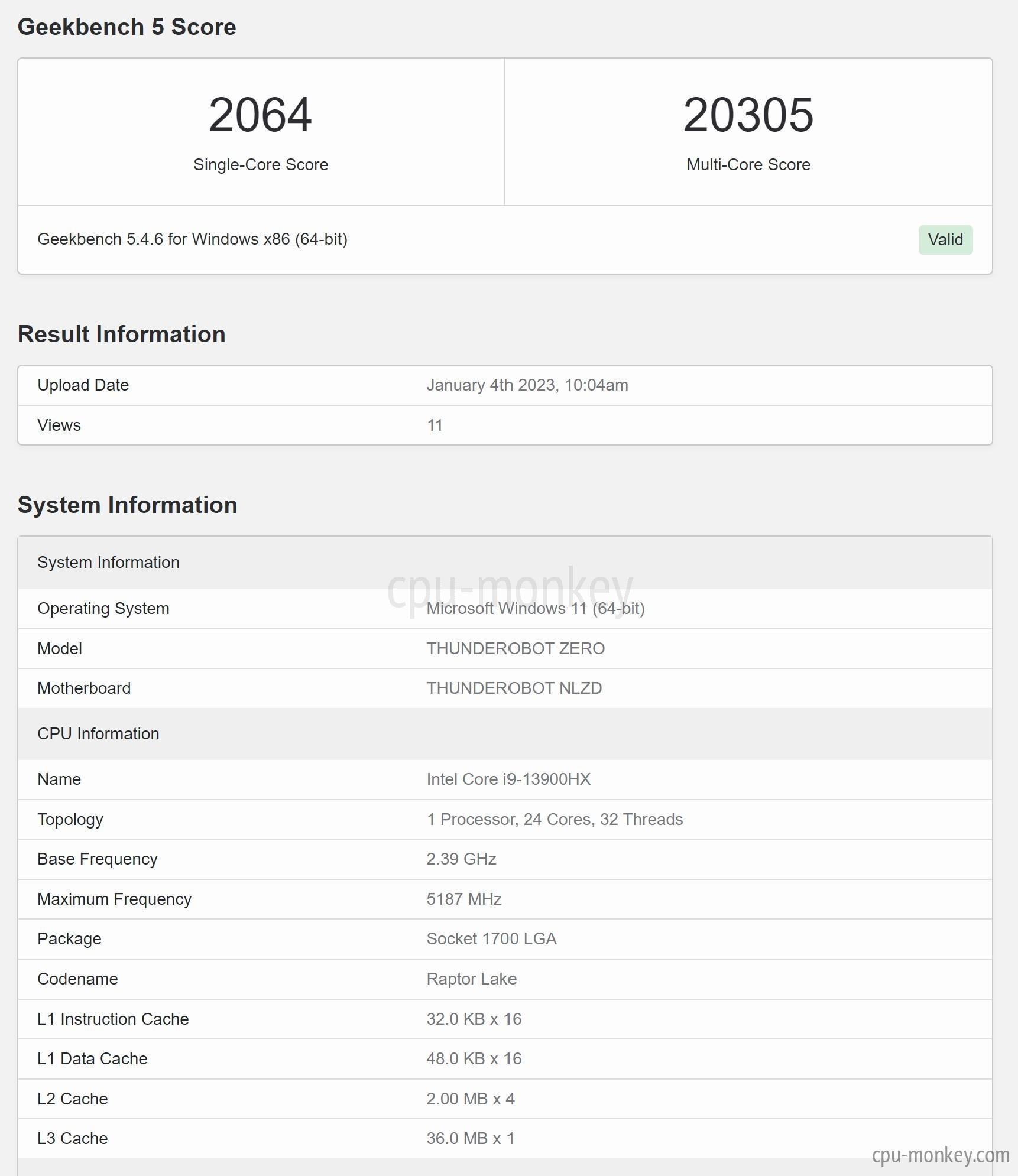Select the THUNDEROBOT ZERO model value
The width and height of the screenshot is (1018, 1176).
coord(516,649)
